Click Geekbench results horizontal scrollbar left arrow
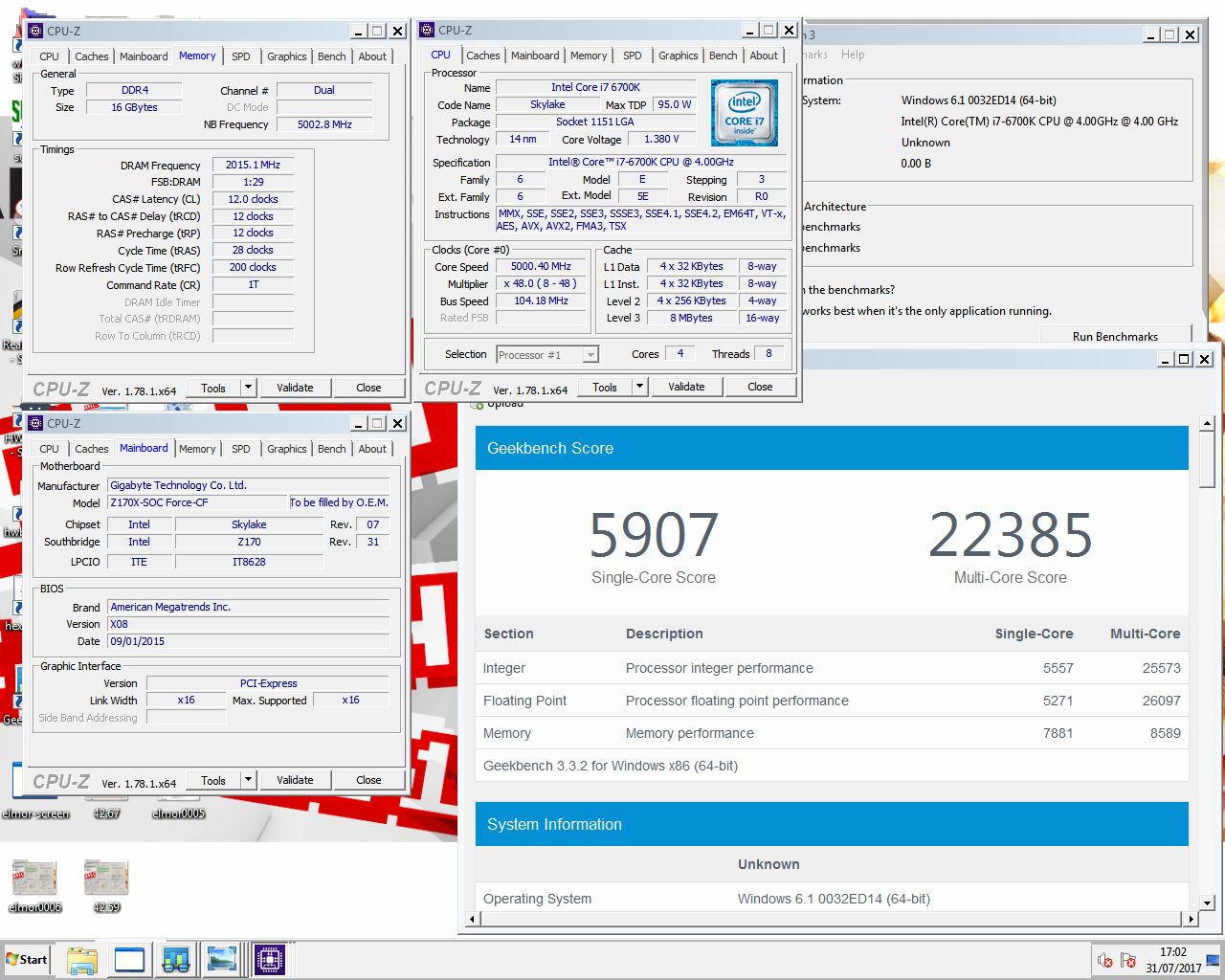The image size is (1225, 980). point(473,919)
